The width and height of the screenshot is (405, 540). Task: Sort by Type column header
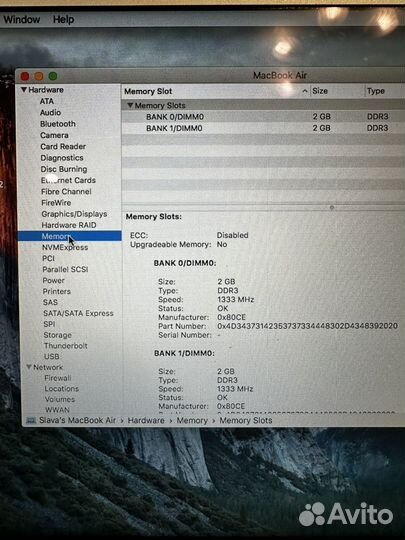pyautogui.click(x=376, y=91)
